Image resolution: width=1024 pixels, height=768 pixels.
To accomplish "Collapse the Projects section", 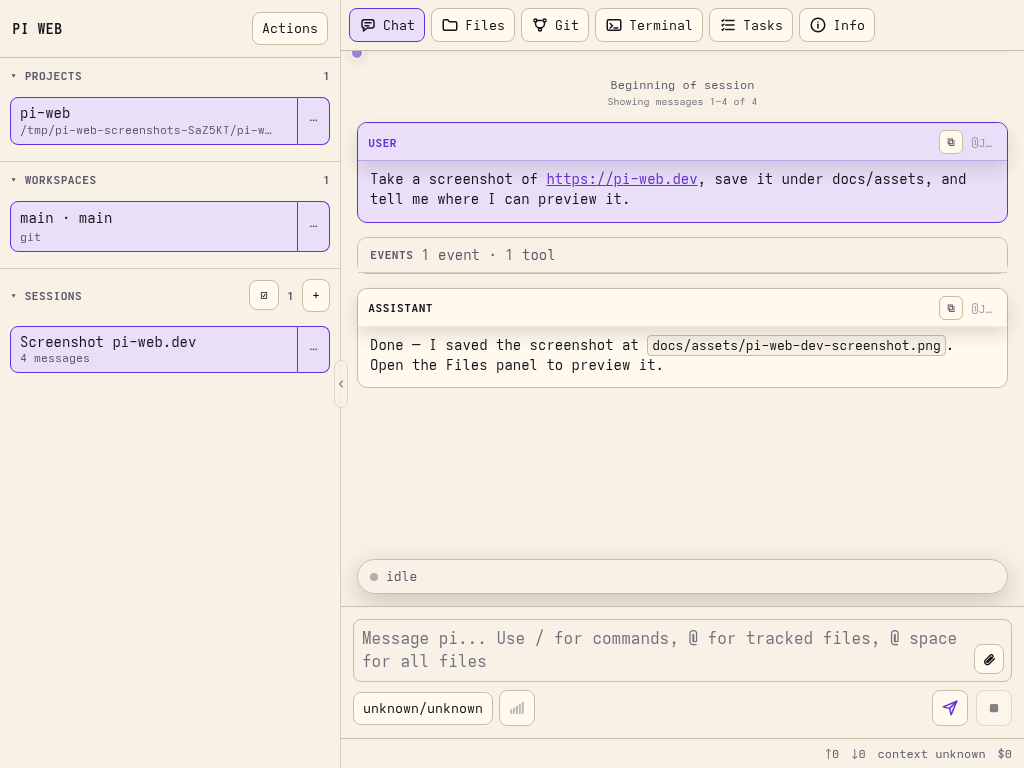I will coord(46,76).
